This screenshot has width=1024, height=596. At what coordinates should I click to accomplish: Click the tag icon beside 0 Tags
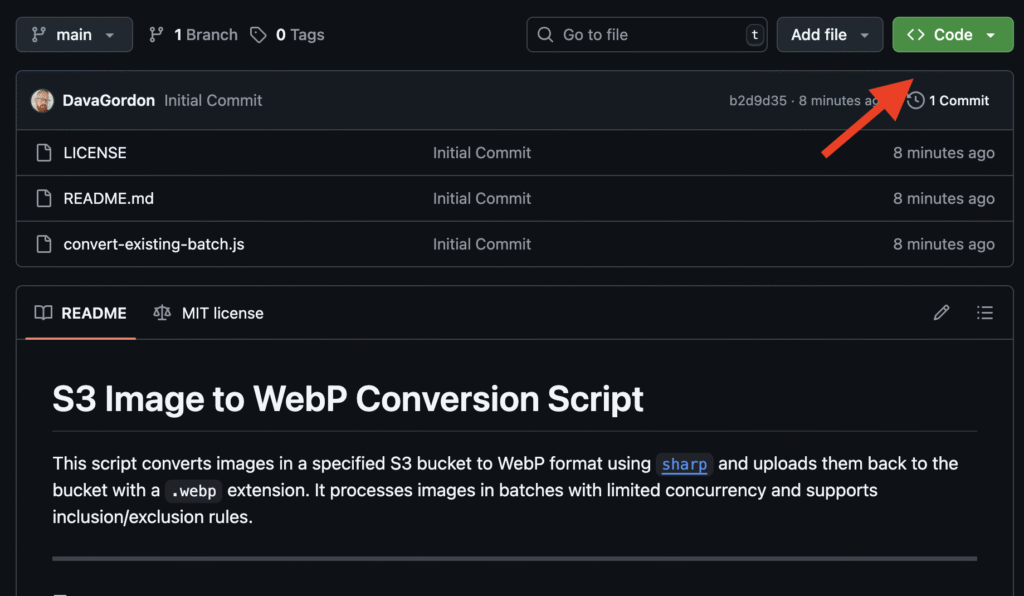point(258,35)
